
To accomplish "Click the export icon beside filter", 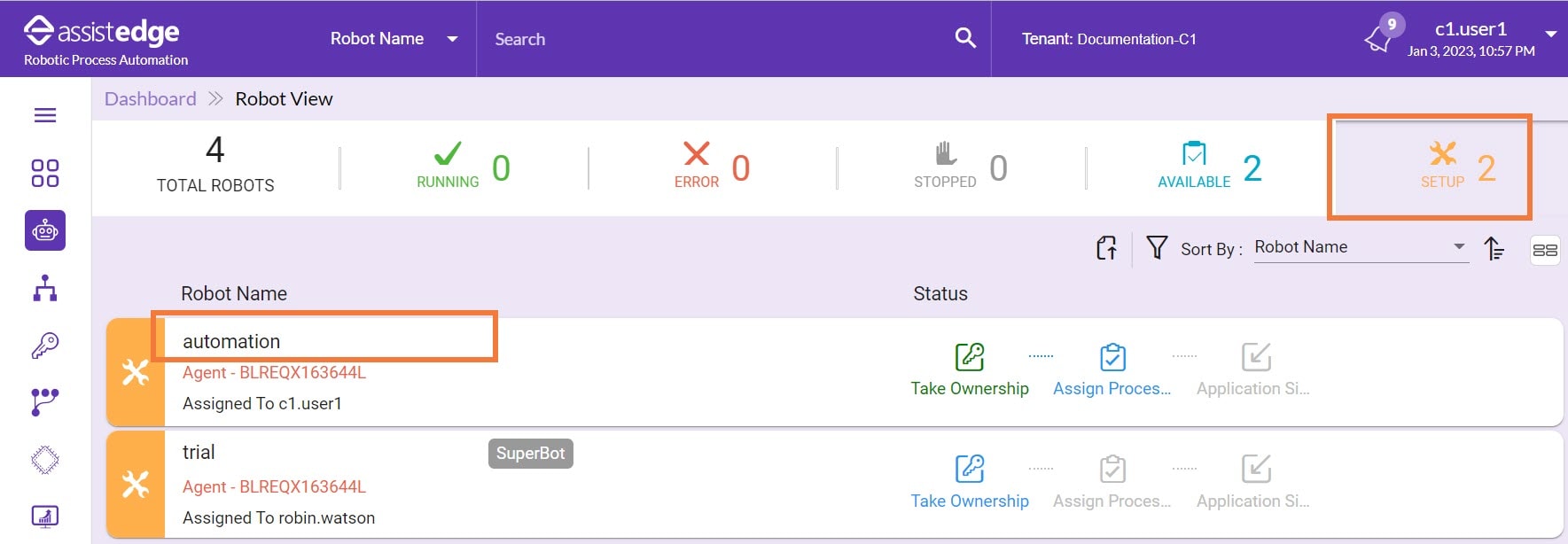I will tap(1106, 248).
